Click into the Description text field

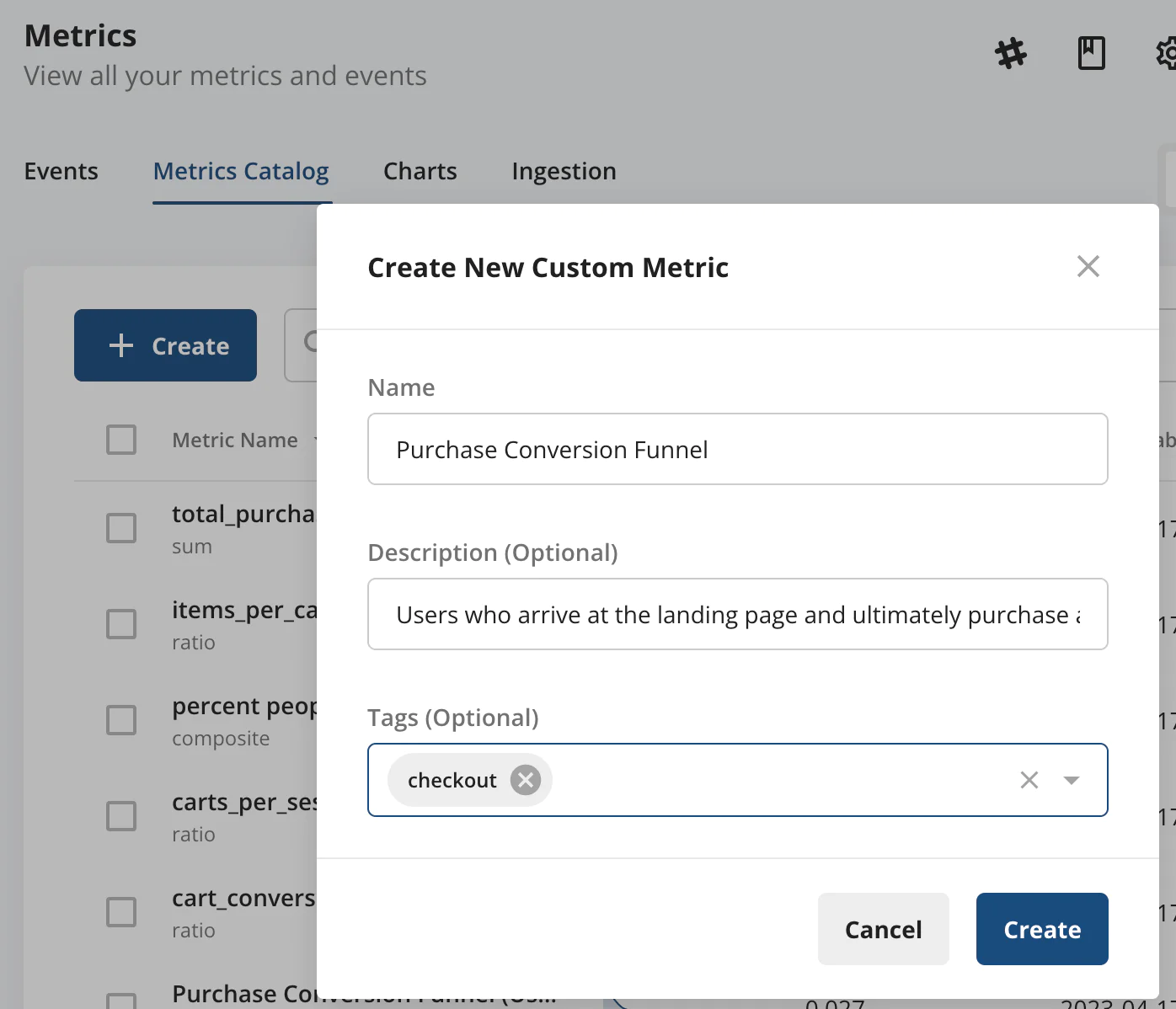(x=737, y=614)
